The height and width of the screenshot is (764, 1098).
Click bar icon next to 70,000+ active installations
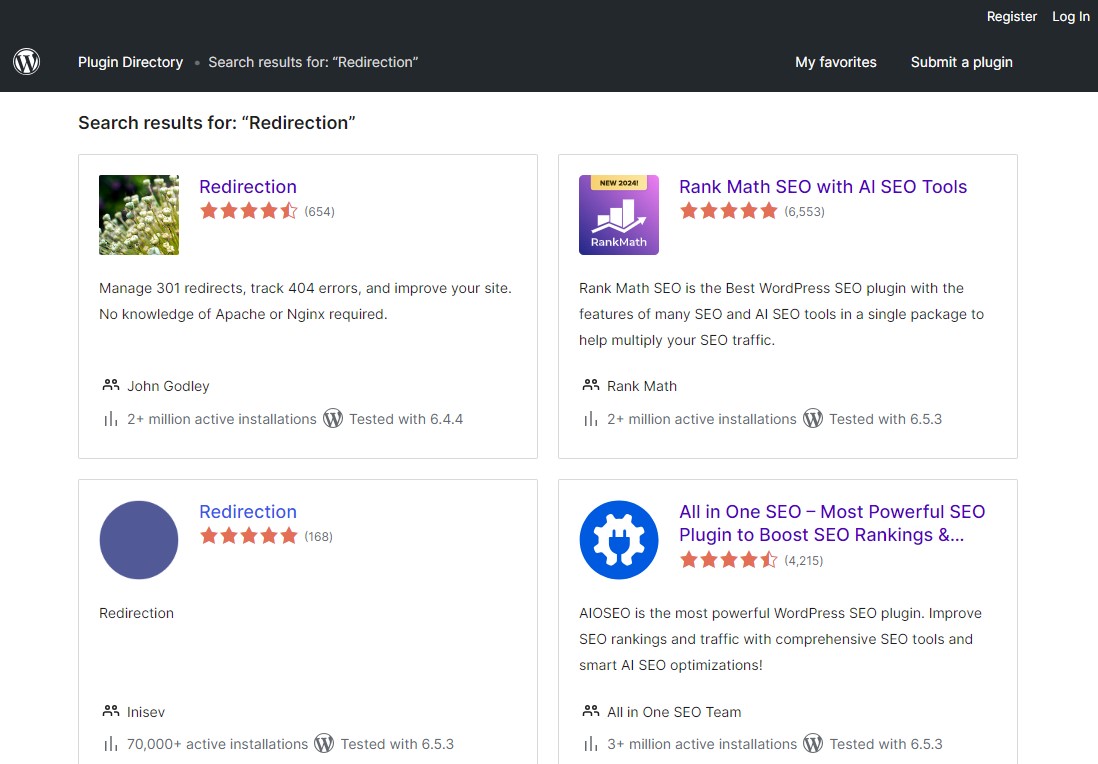(111, 744)
